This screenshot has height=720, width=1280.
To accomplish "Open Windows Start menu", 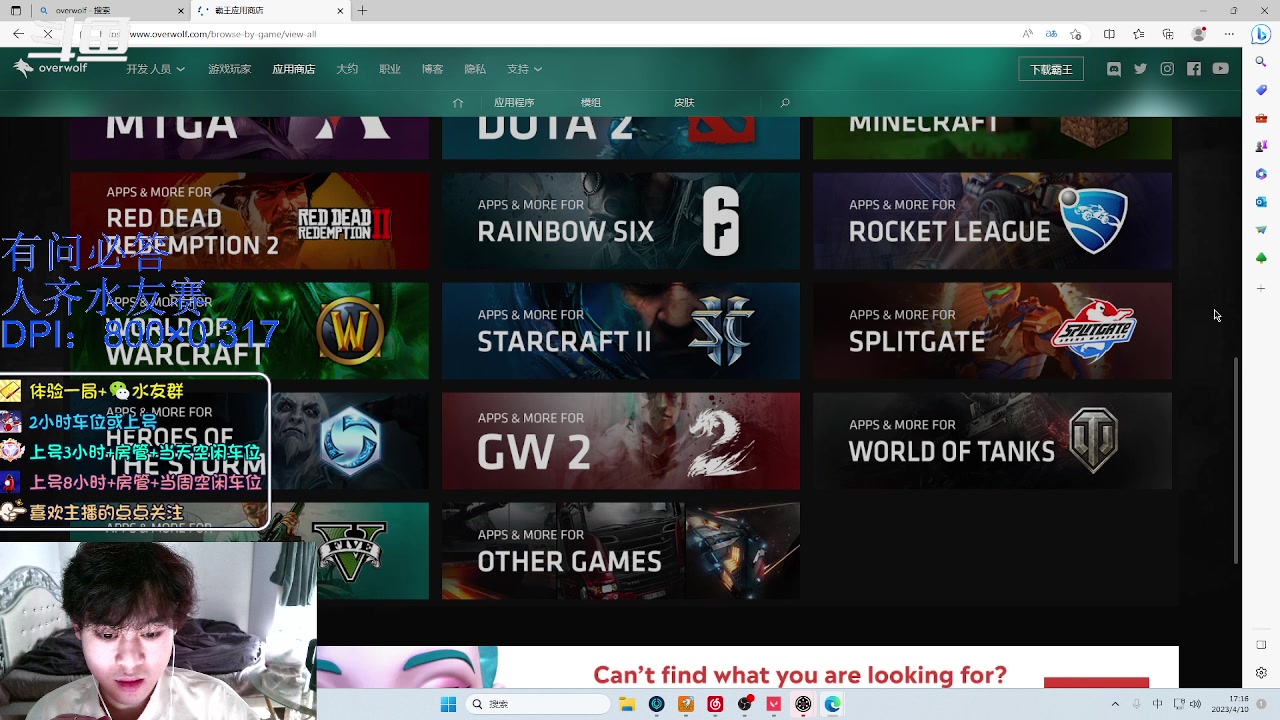I will 448,704.
